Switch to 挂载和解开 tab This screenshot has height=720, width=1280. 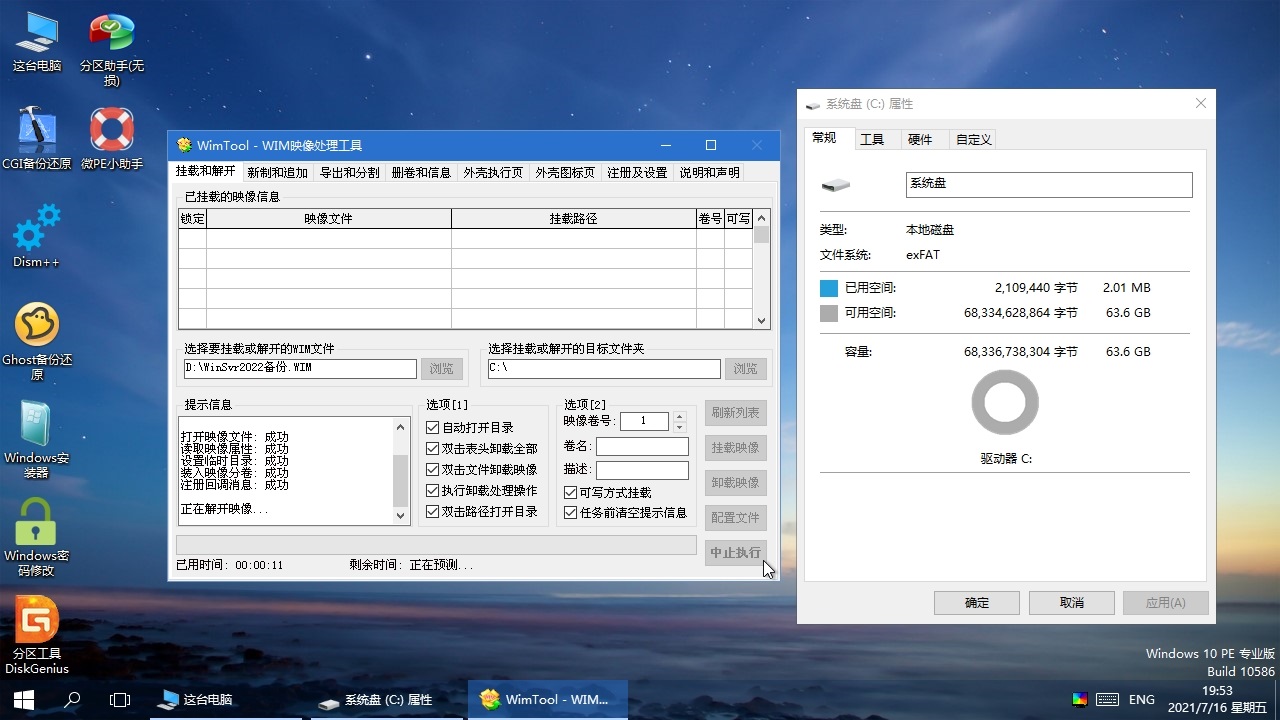pos(206,171)
